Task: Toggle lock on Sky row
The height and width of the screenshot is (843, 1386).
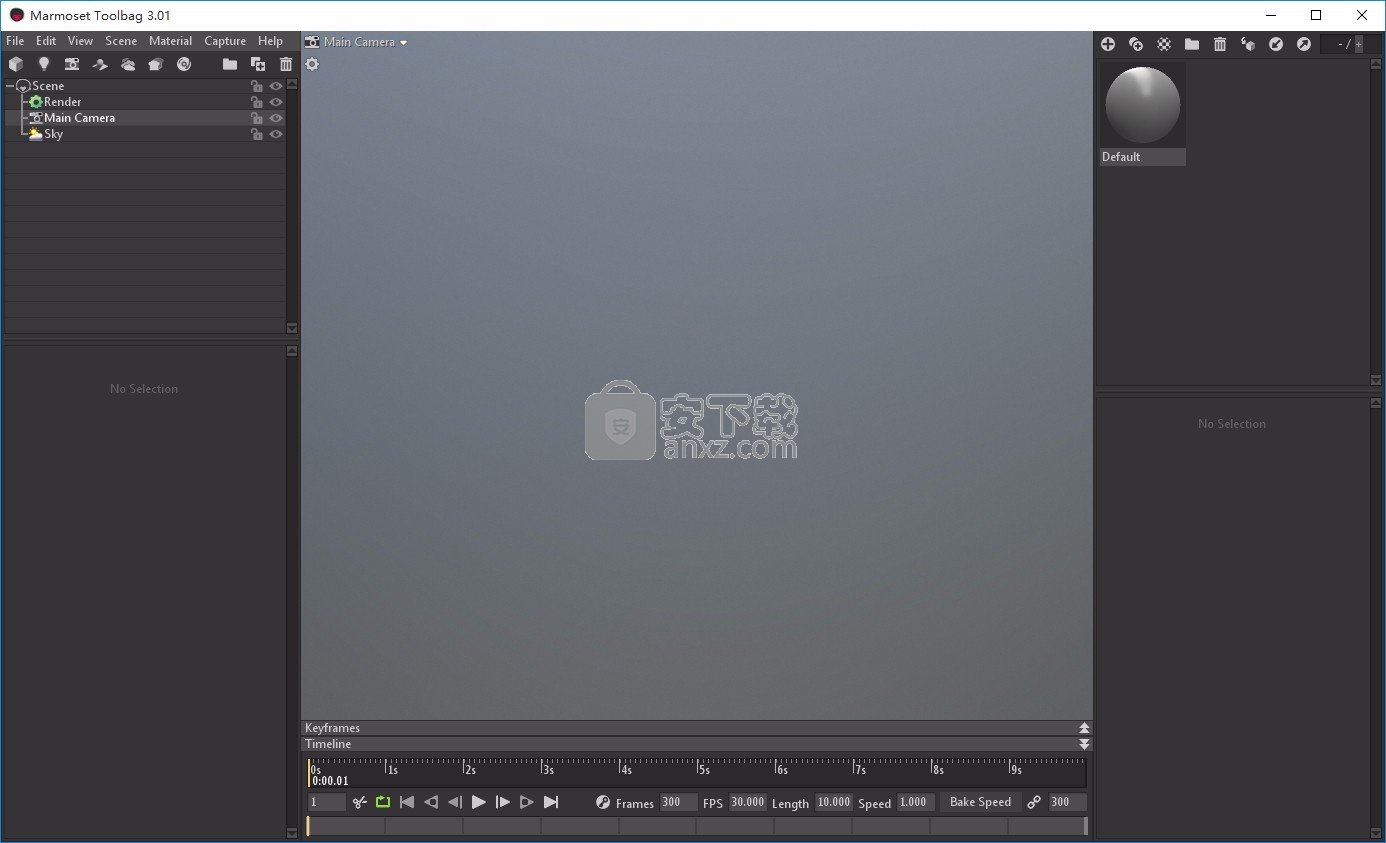Action: (257, 134)
